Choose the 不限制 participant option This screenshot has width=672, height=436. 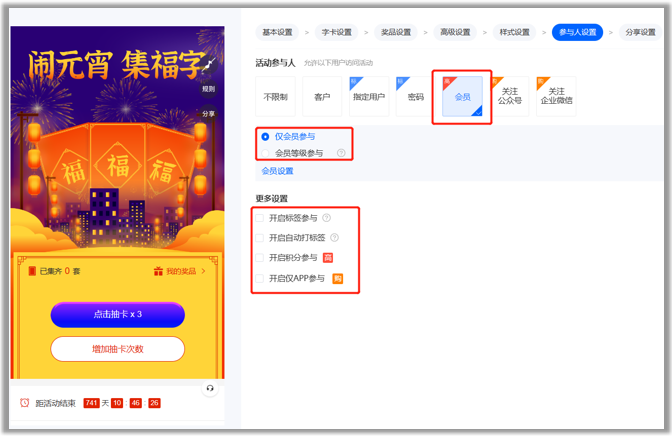tap(275, 96)
